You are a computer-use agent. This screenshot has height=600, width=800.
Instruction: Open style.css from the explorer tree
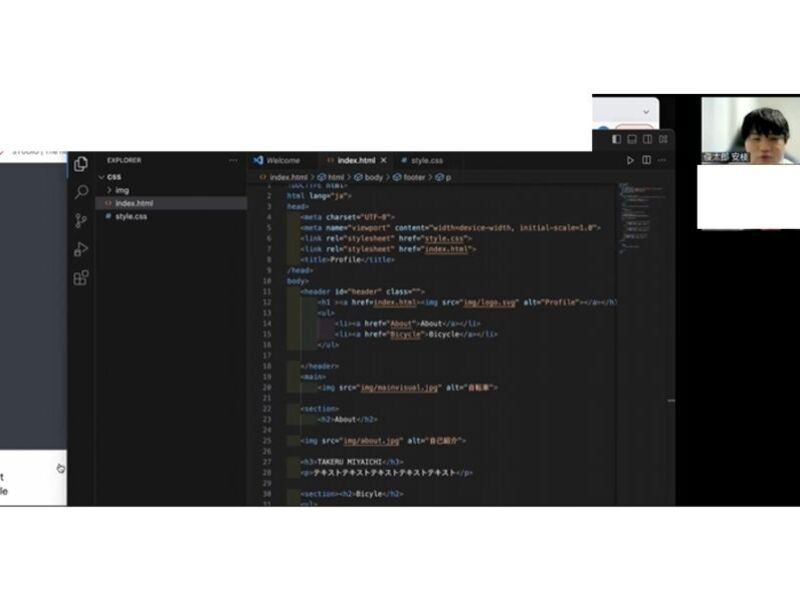130,216
